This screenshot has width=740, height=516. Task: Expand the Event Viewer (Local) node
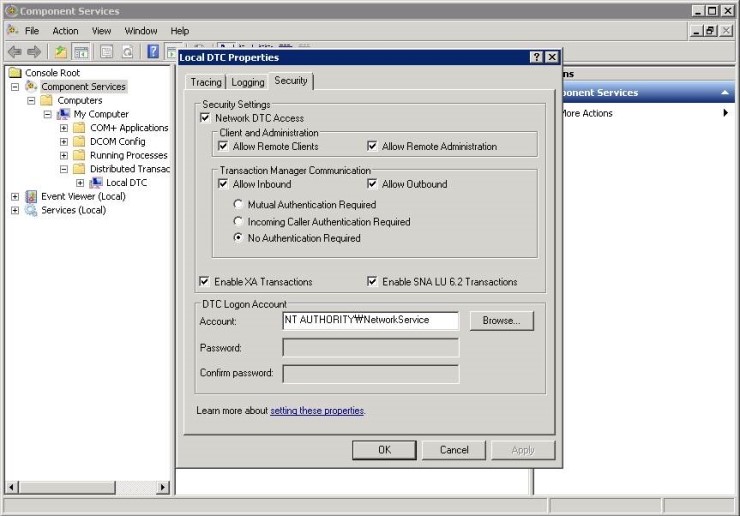click(15, 196)
